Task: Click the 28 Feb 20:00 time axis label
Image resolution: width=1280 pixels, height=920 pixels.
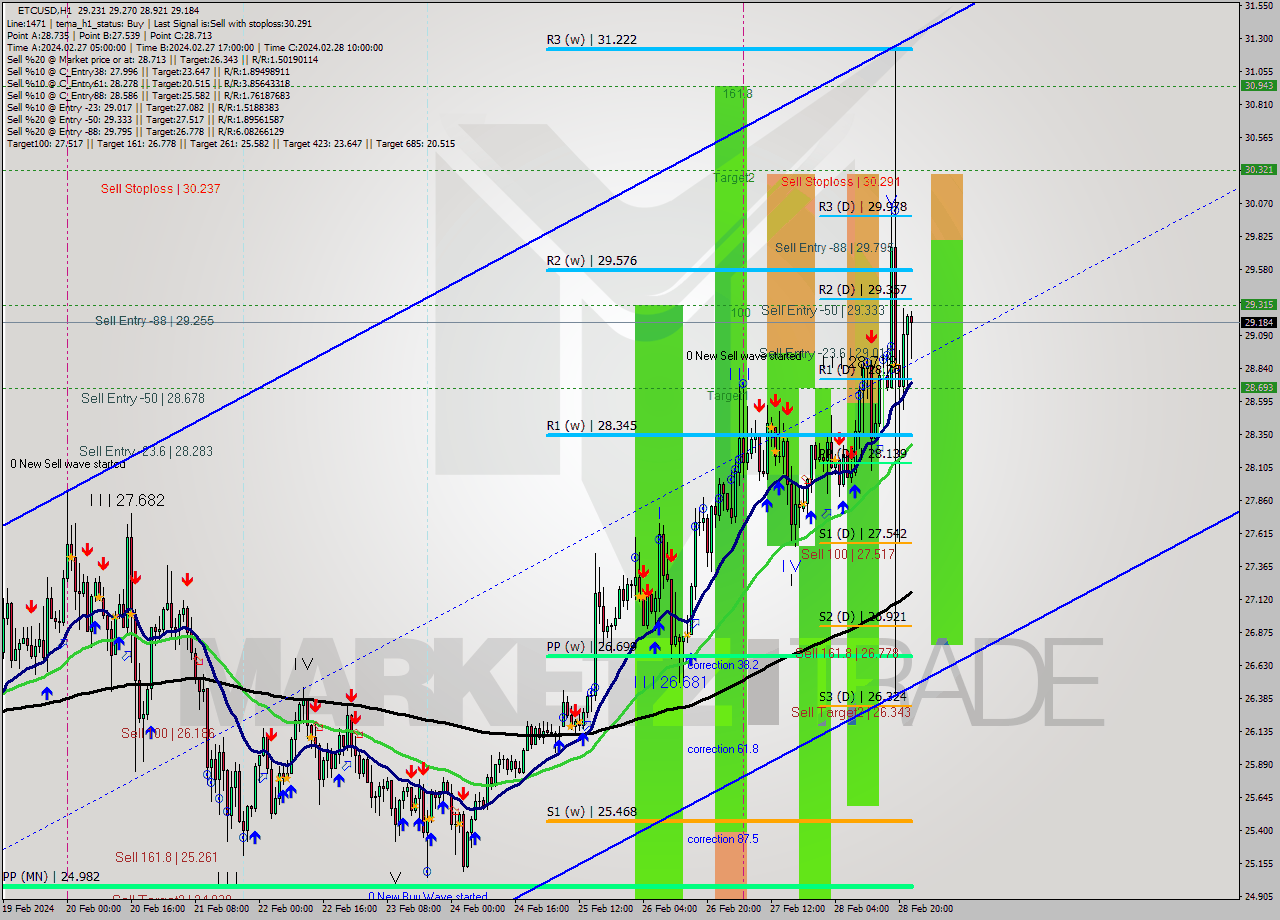Action: tap(926, 909)
